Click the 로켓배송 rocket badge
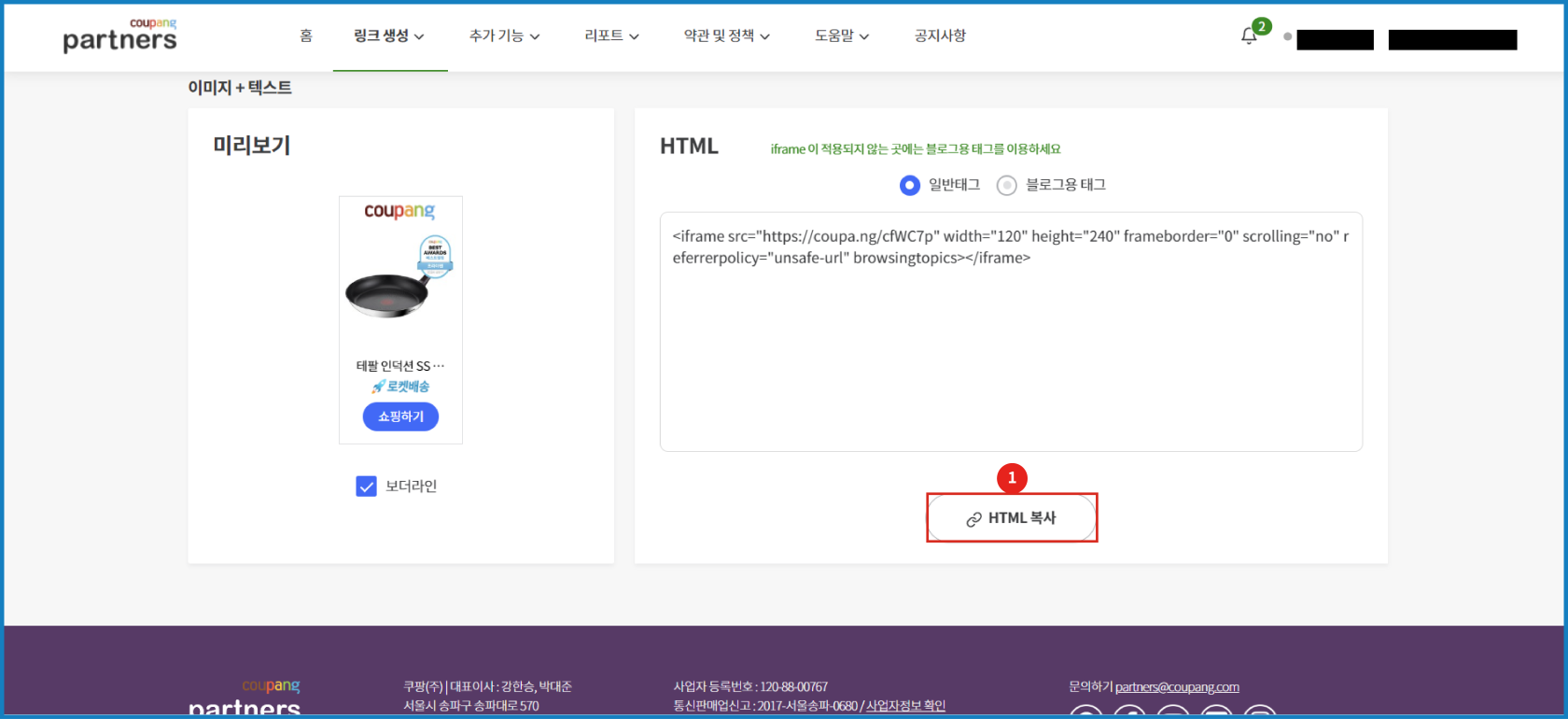Image resolution: width=1568 pixels, height=719 pixels. pyautogui.click(x=400, y=387)
